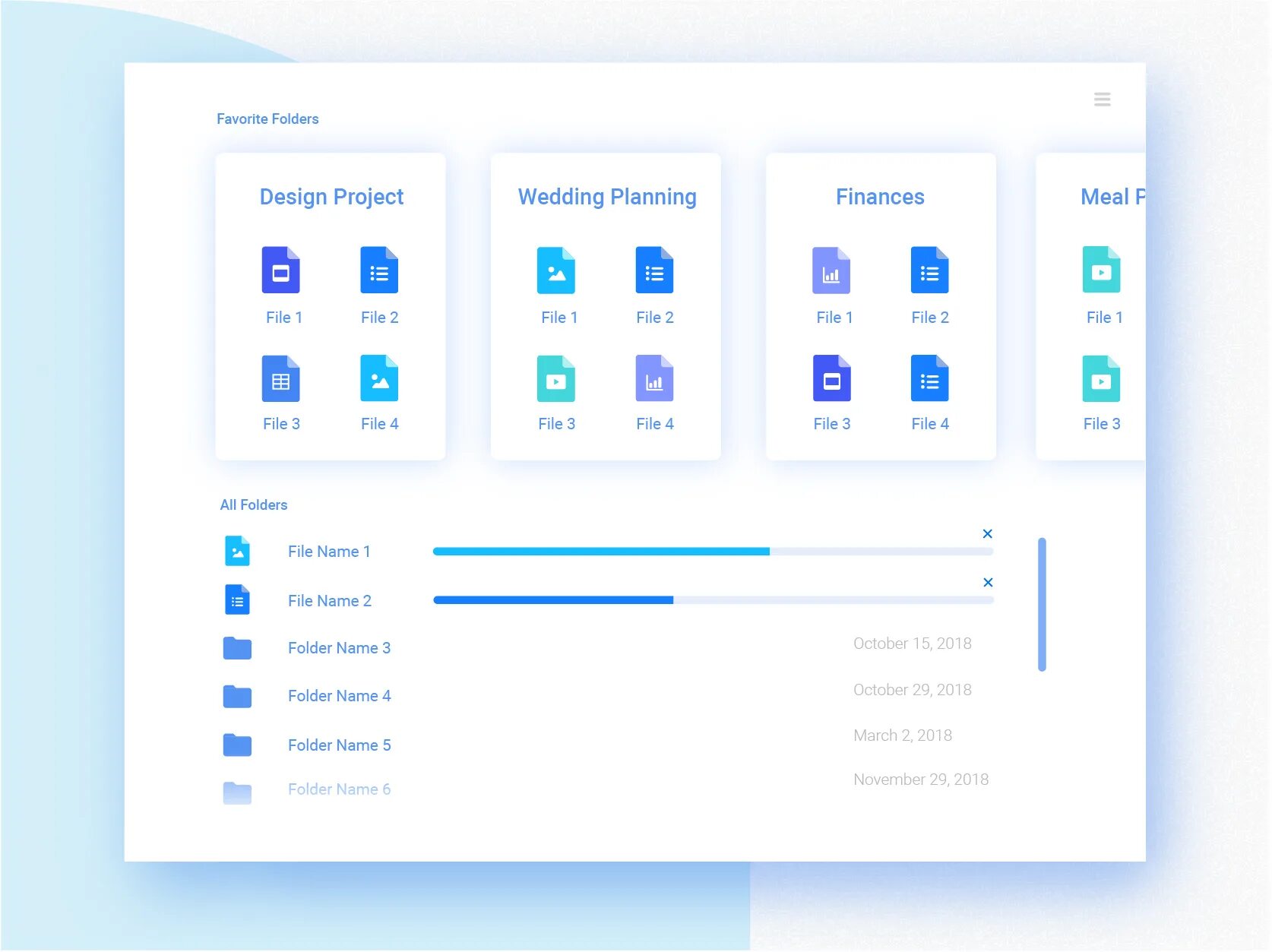Open the hamburger menu icon
The image size is (1272, 952).
pyautogui.click(x=1102, y=100)
